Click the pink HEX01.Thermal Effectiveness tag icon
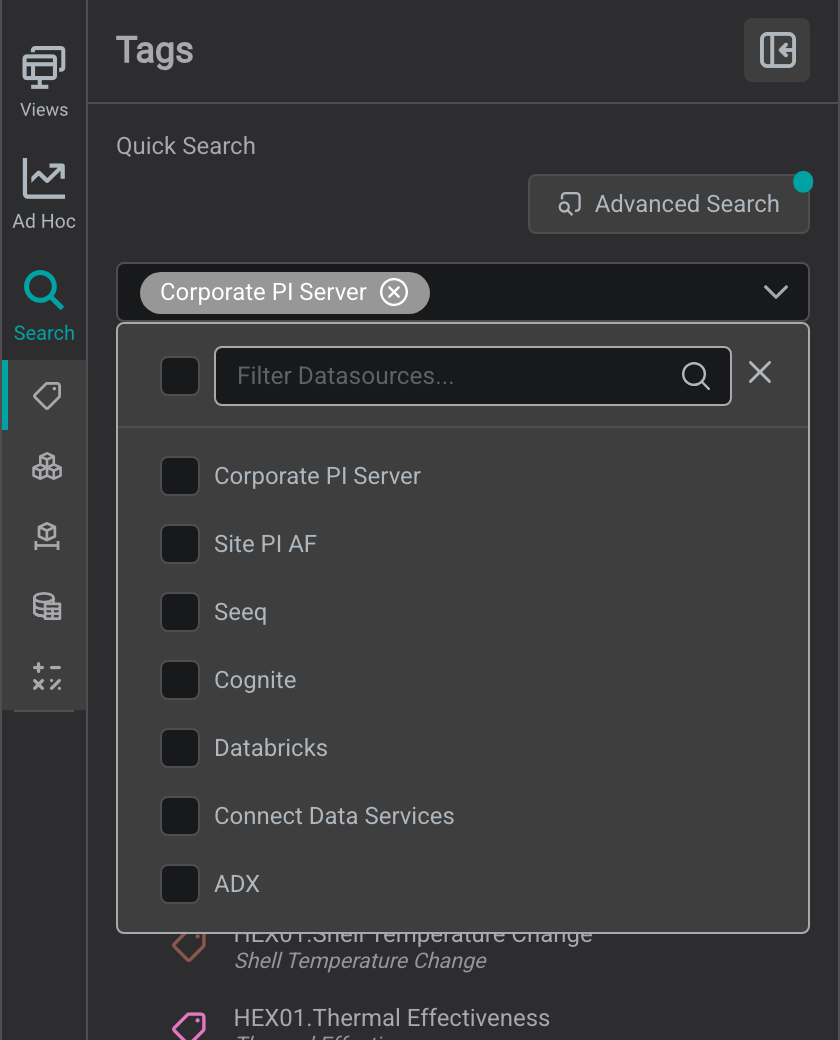Viewport: 840px width, 1040px height. pyautogui.click(x=189, y=1026)
